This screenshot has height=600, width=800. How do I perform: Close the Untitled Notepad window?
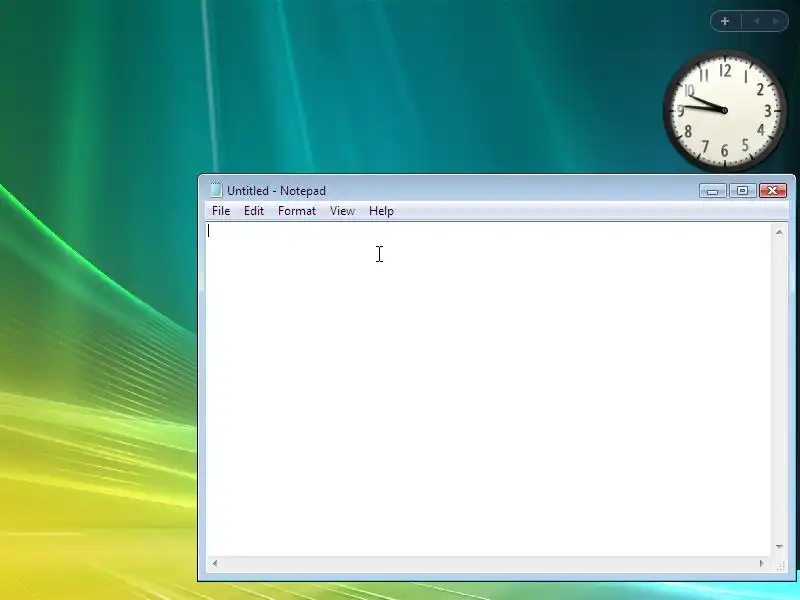coord(772,191)
